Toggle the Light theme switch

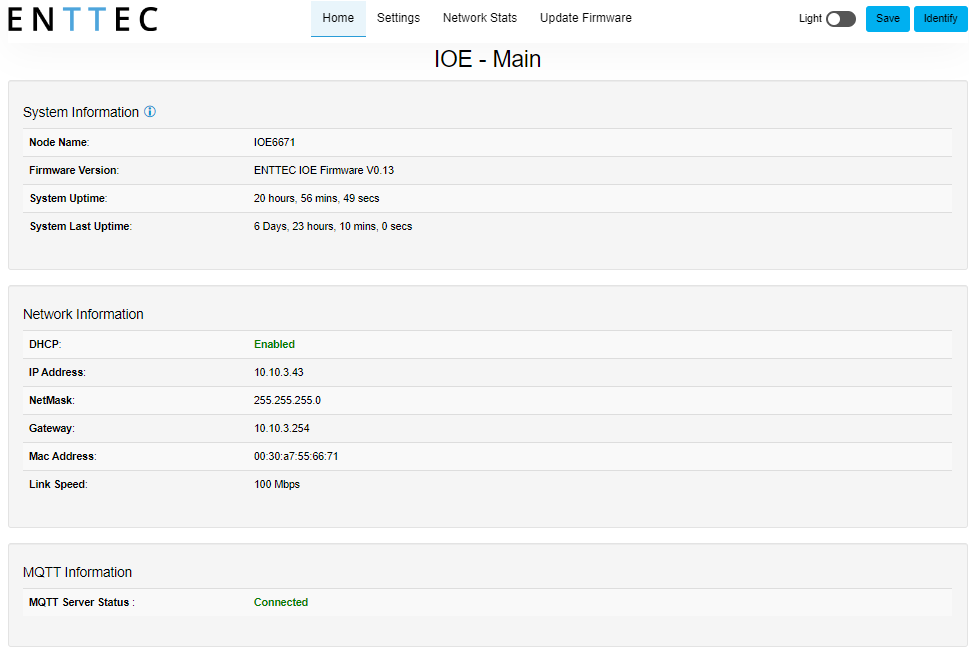[x=840, y=19]
